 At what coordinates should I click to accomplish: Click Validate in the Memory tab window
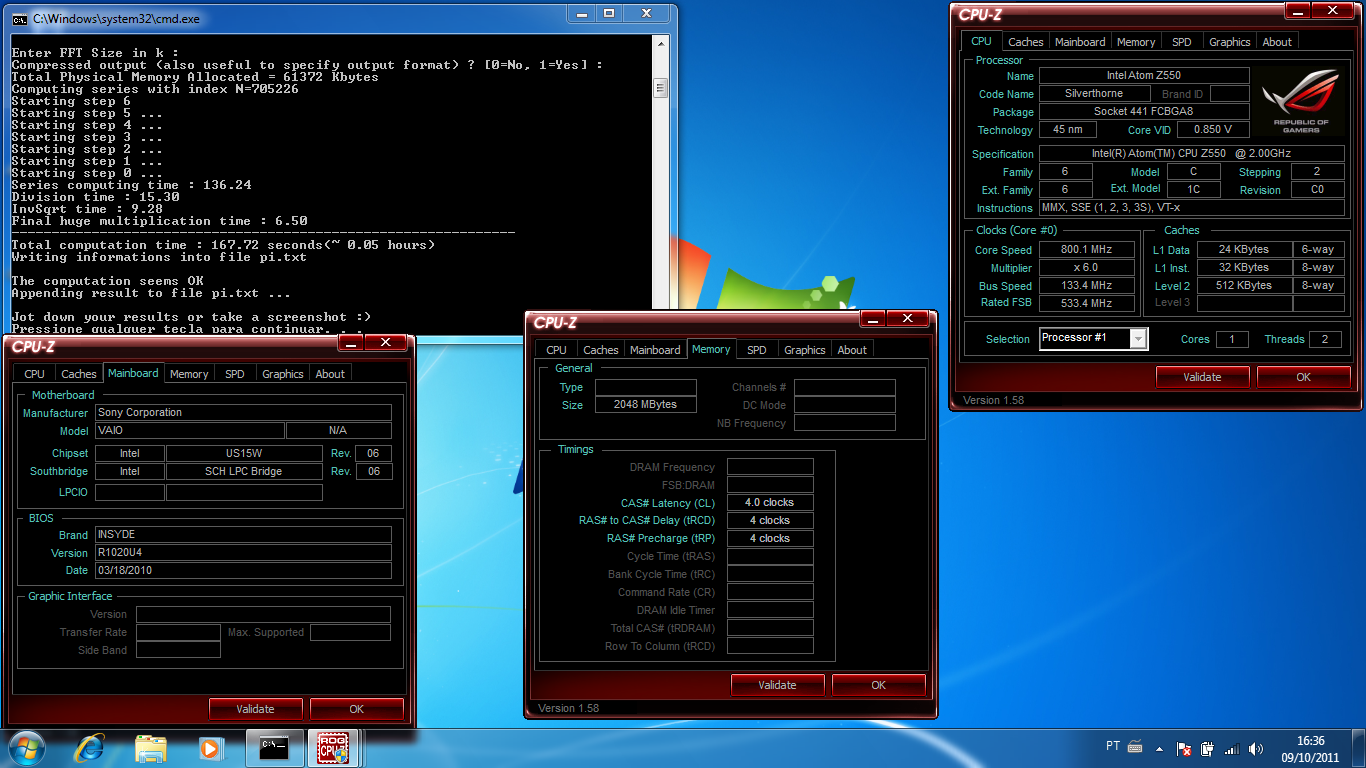[x=777, y=685]
